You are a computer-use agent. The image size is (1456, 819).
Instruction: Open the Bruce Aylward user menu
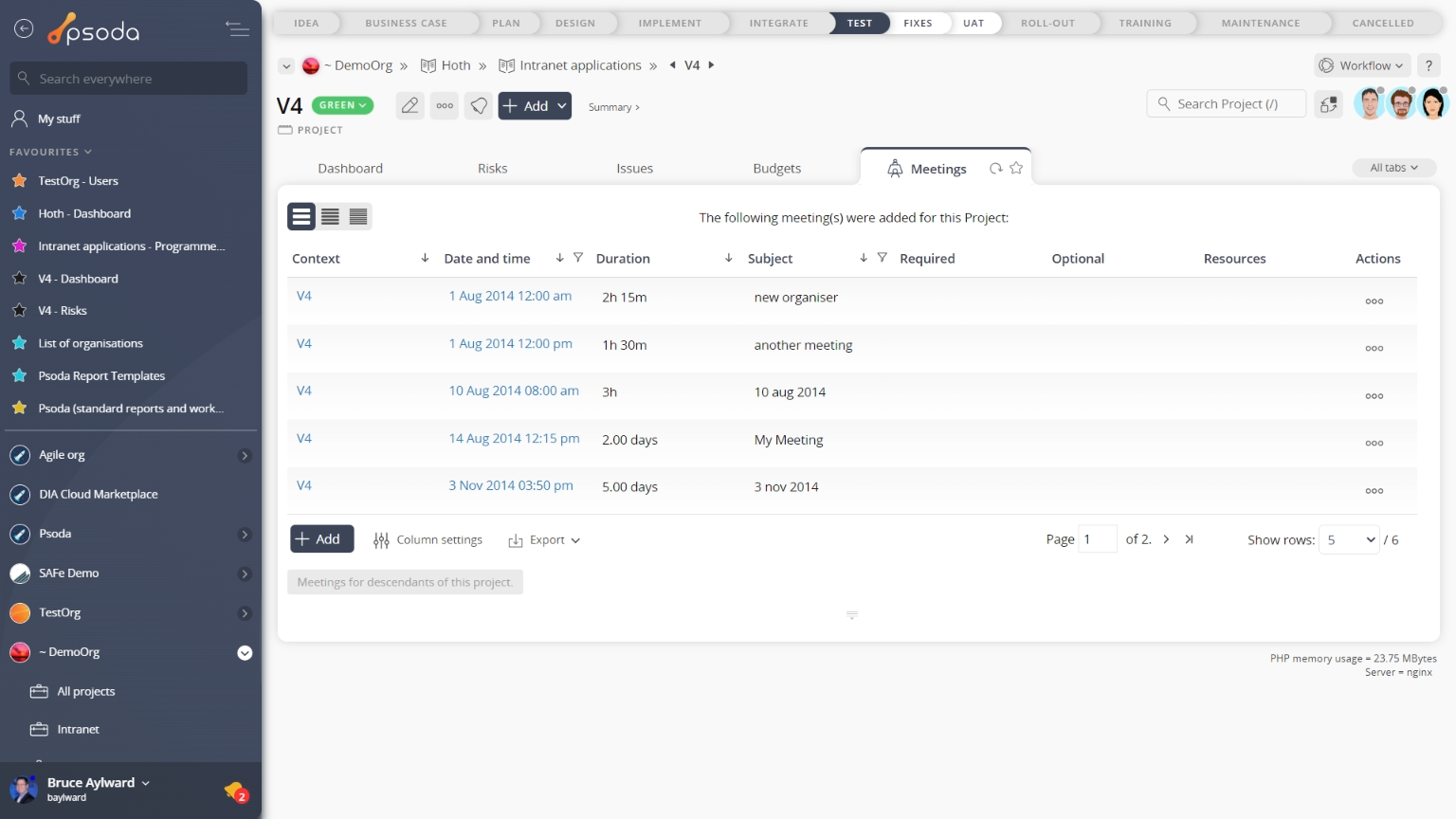(x=99, y=783)
